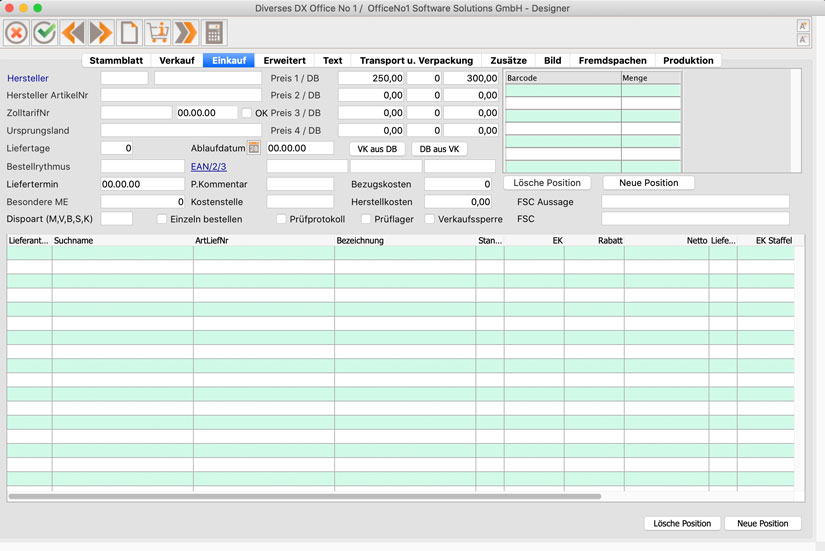Enable the Prüfprotokoll checkbox

click(281, 219)
